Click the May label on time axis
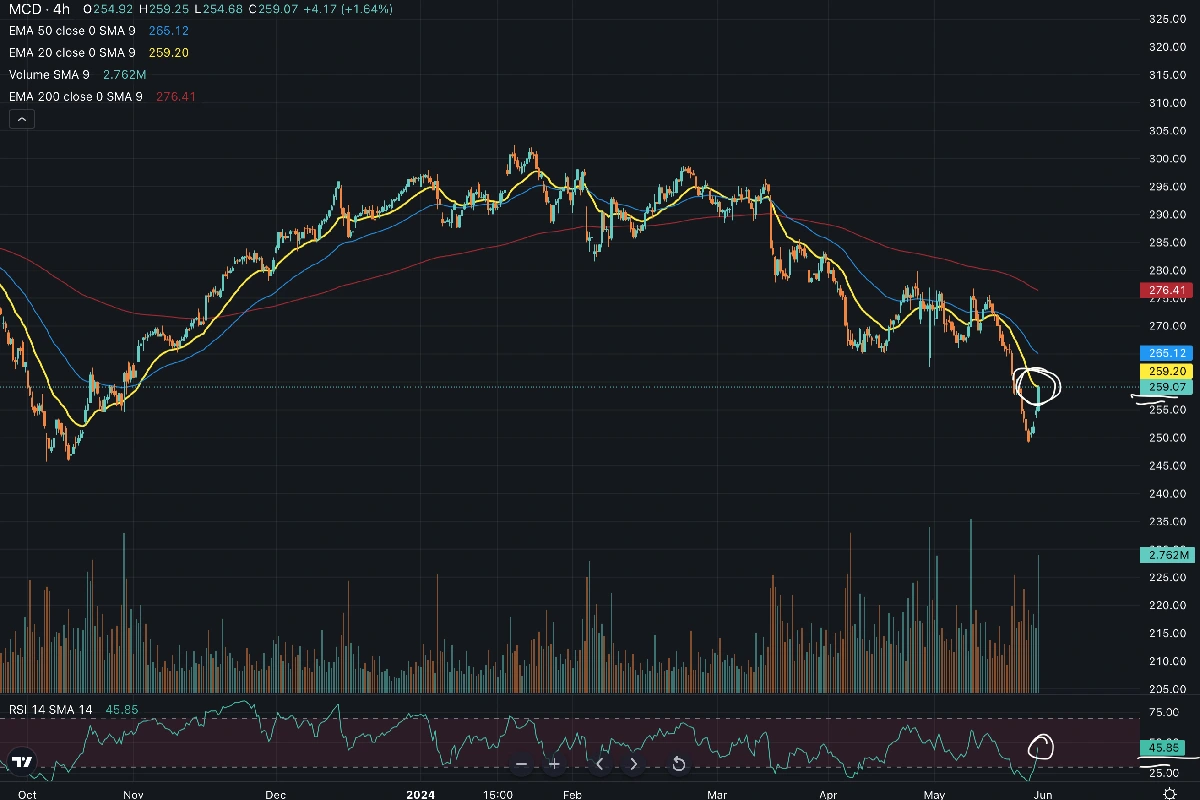 point(933,794)
